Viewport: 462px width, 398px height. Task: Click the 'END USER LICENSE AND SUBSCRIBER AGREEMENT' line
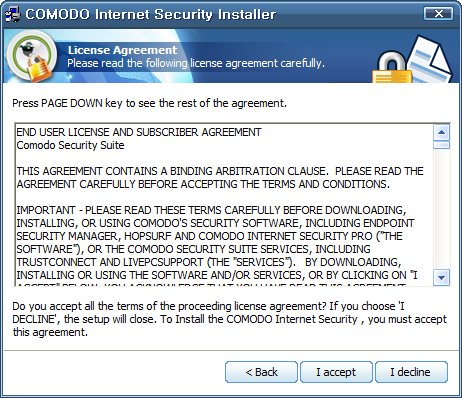click(x=139, y=132)
